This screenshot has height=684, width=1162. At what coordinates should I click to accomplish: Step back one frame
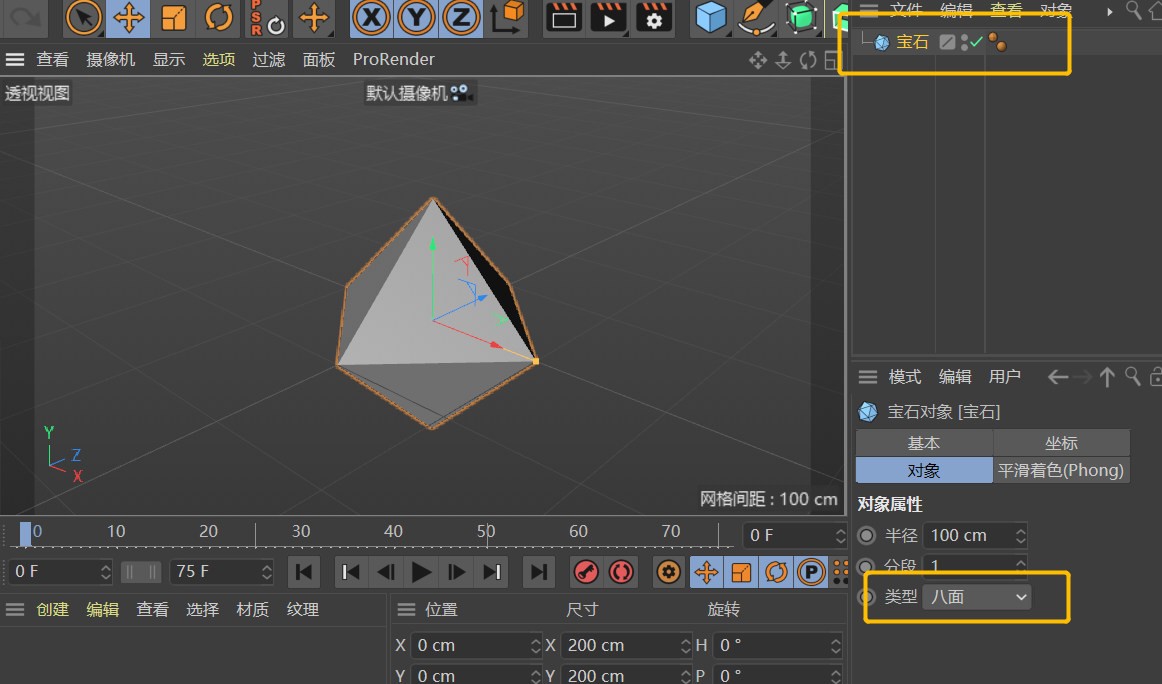click(386, 572)
